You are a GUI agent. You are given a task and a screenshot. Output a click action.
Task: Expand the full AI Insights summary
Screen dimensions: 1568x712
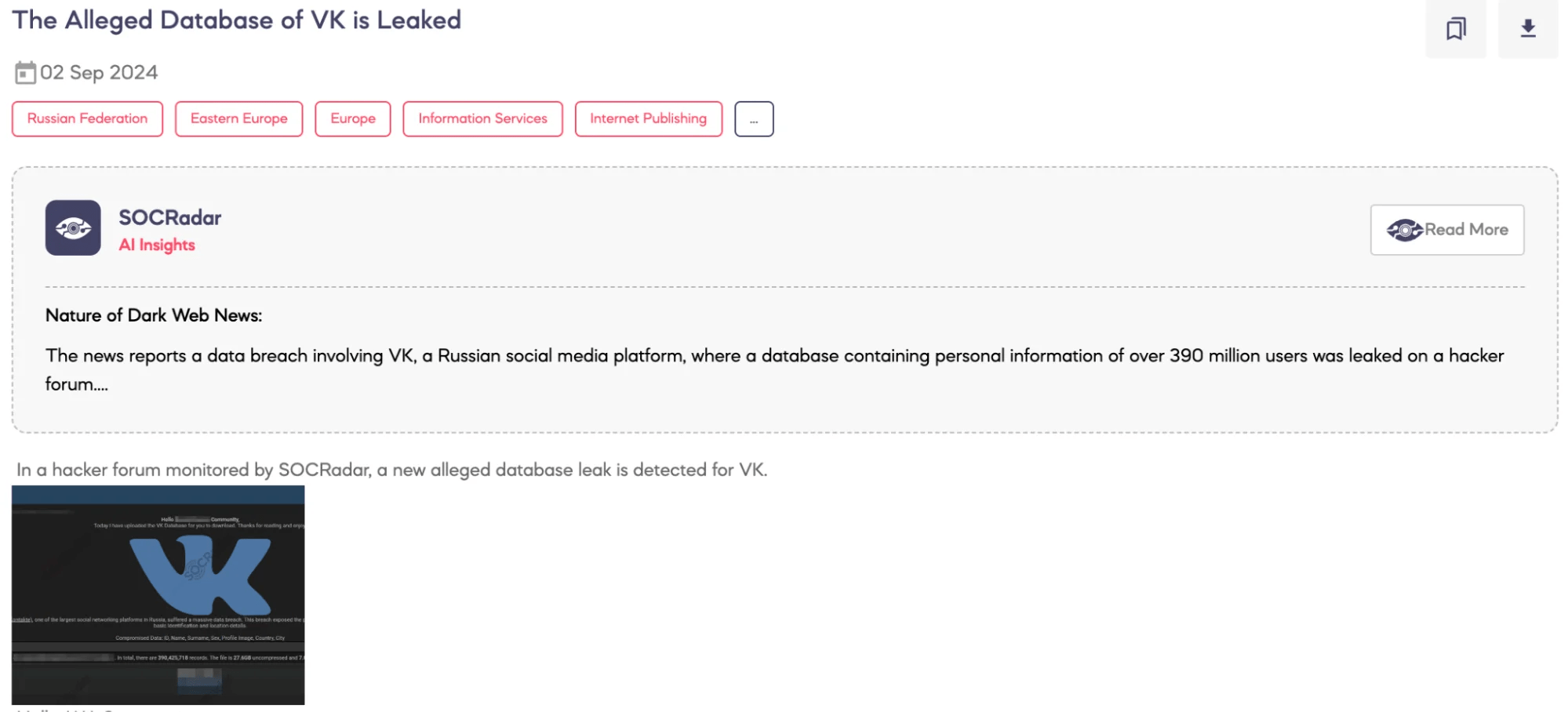(1446, 230)
